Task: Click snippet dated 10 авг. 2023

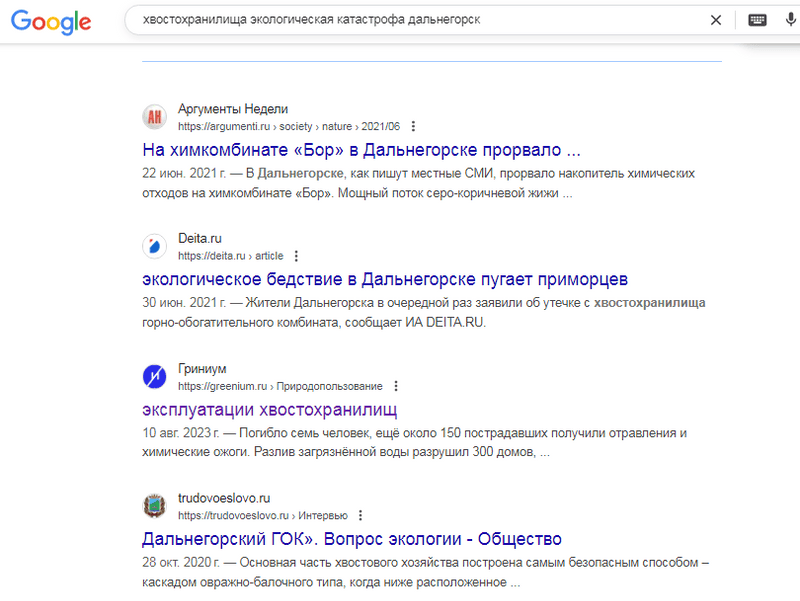Action: tap(414, 442)
